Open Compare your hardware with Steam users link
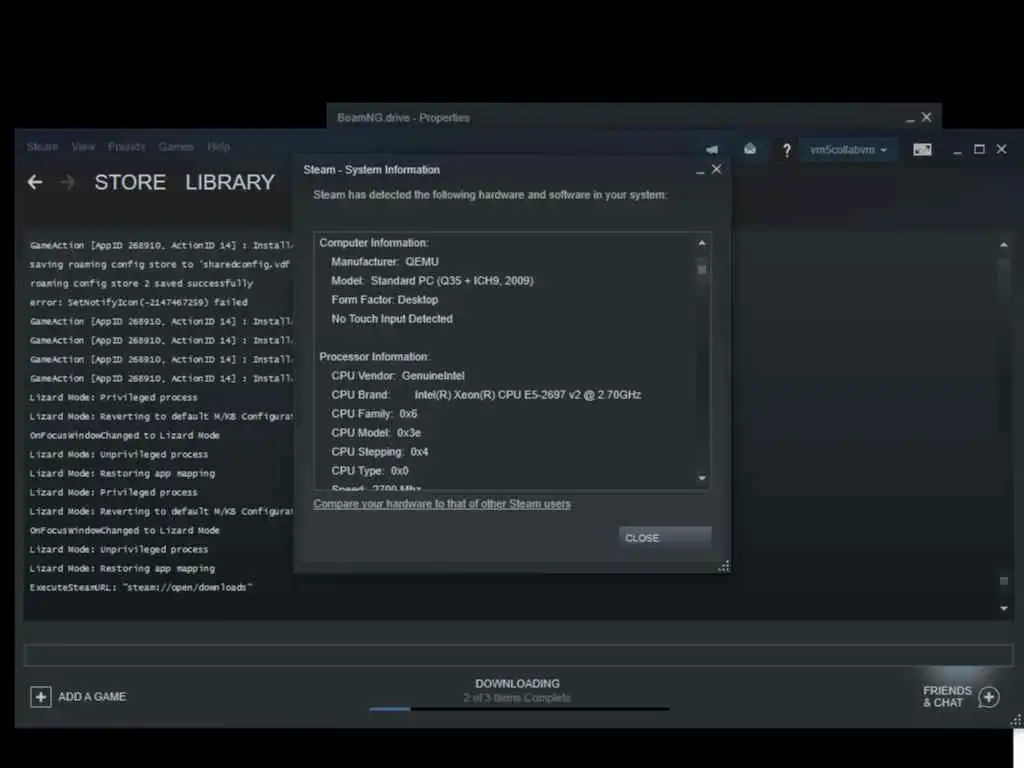The width and height of the screenshot is (1024, 768). [x=441, y=504]
